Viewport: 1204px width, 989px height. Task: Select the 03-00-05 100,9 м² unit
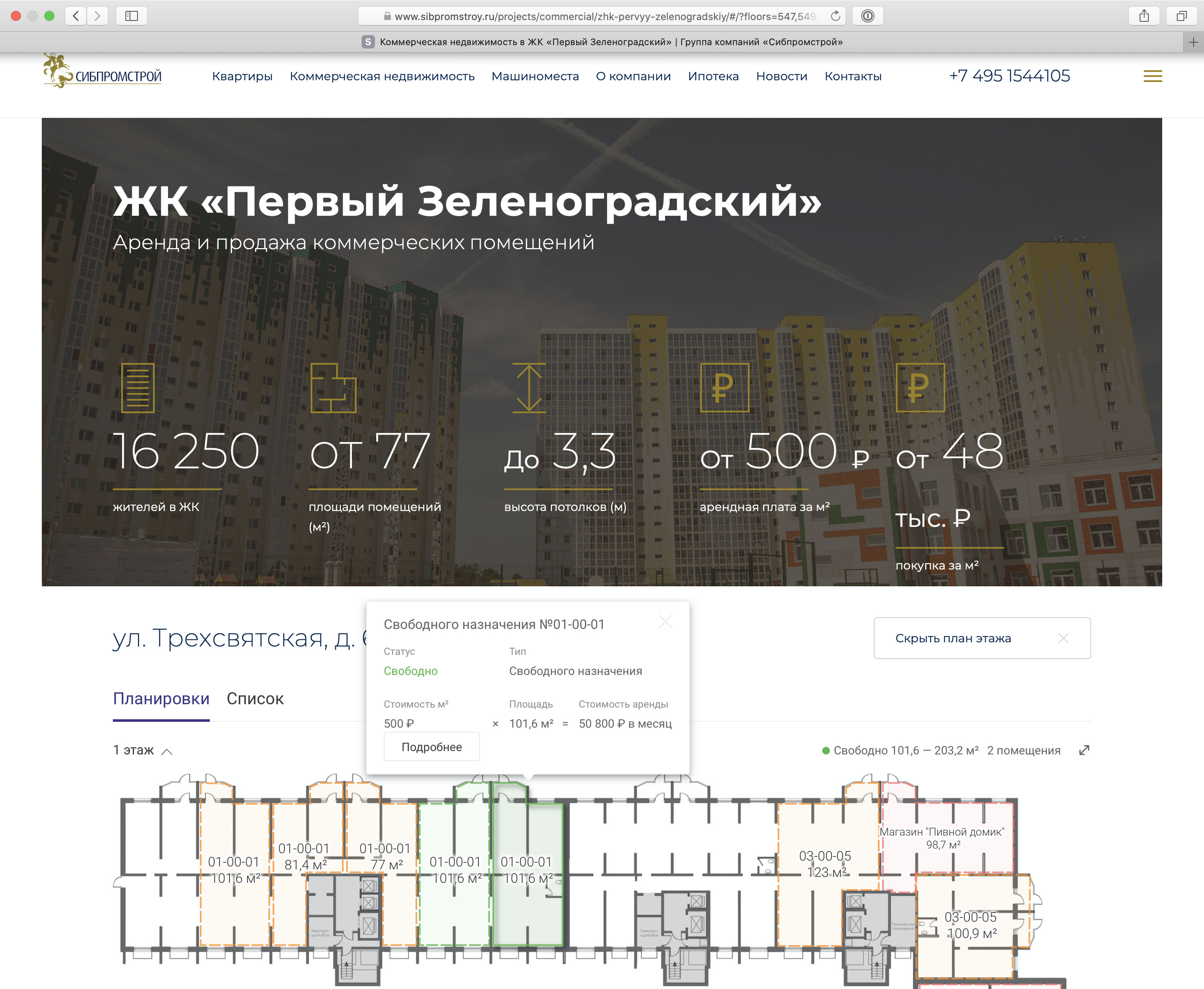pos(971,925)
